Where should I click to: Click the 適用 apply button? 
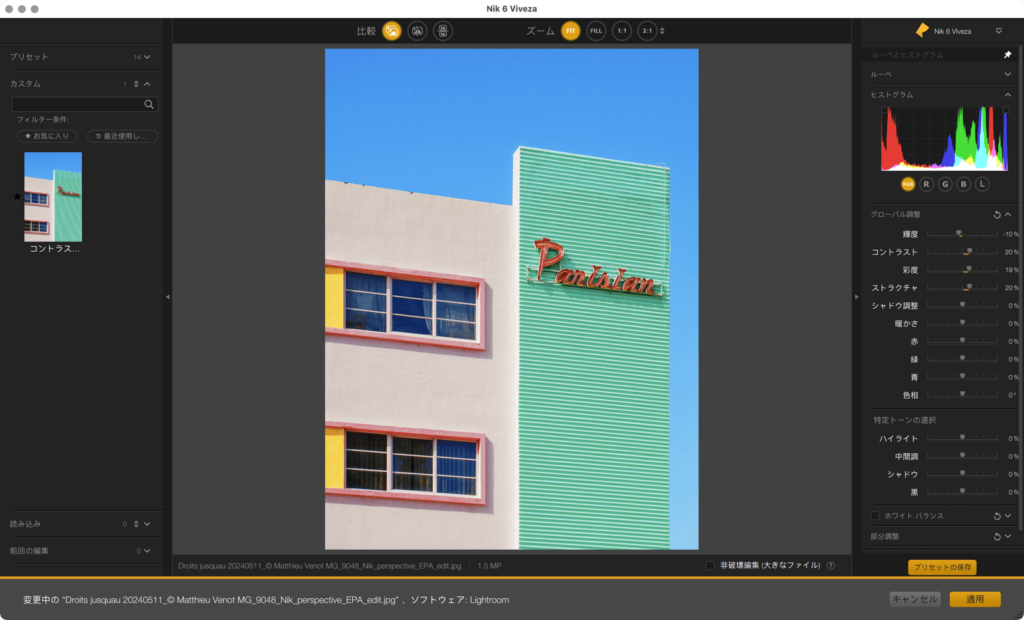pos(974,599)
